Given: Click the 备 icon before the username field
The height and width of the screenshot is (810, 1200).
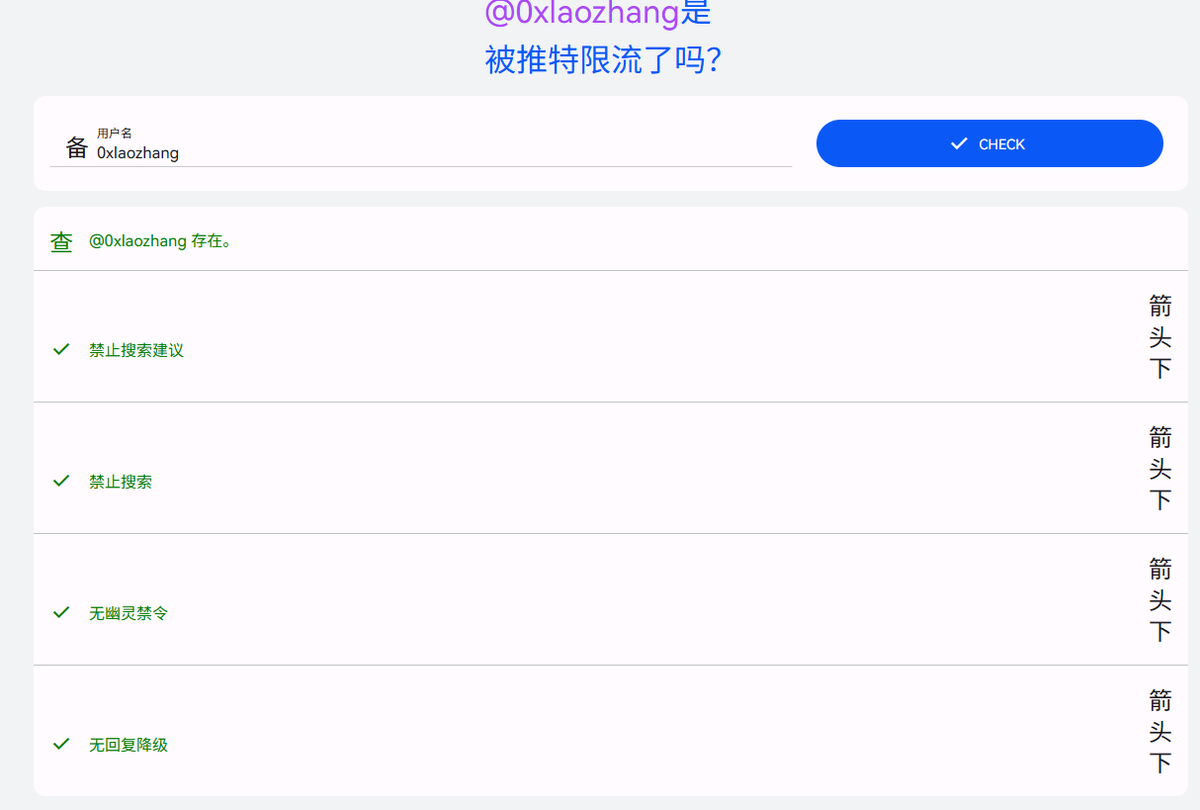Looking at the screenshot, I should point(77,148).
